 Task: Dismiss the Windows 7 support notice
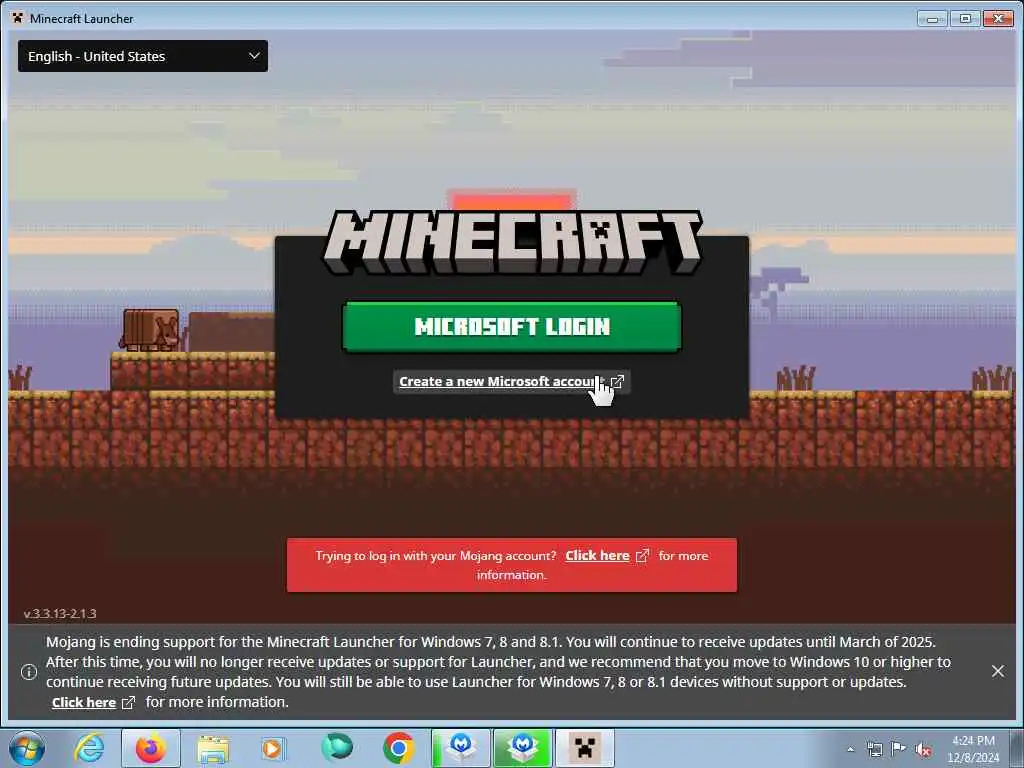click(x=997, y=671)
